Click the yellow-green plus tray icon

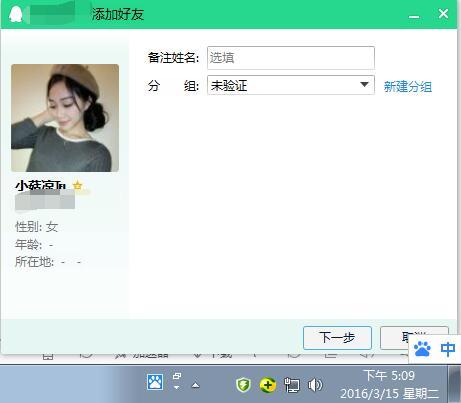coord(268,385)
